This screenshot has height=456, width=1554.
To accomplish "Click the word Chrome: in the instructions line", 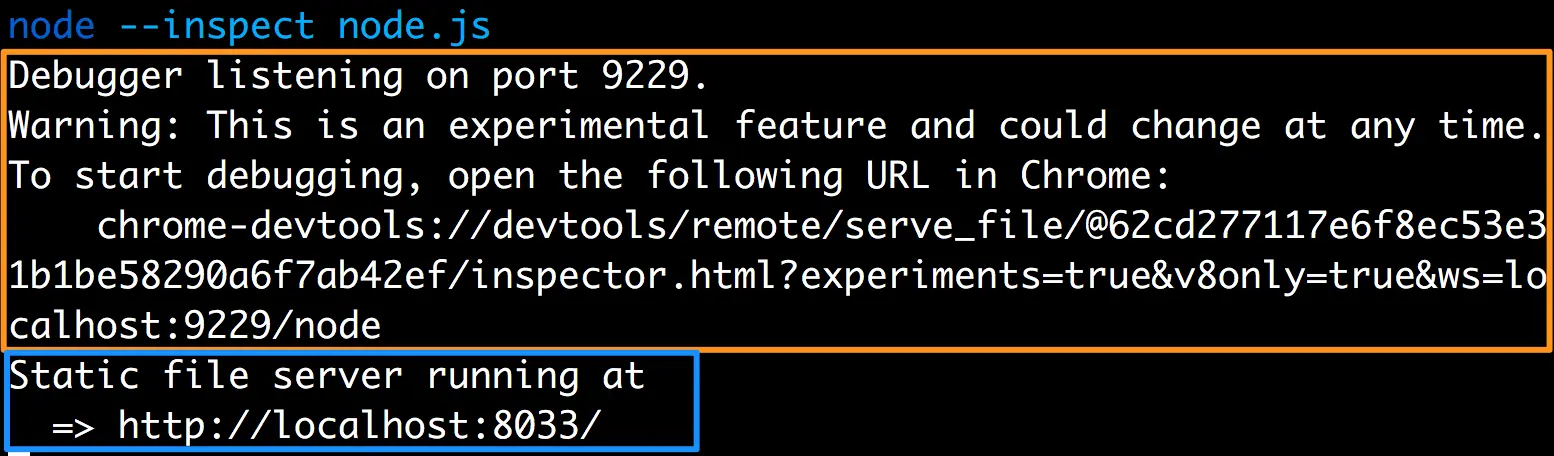I will (1096, 176).
